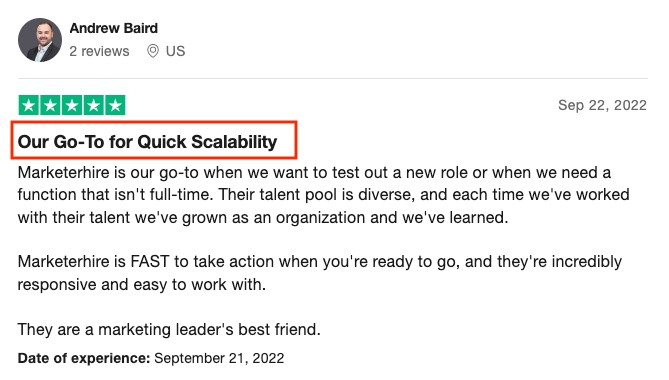Screen dimensions: 669x380
Task: Click the word FAST in the review
Action: [150, 261]
